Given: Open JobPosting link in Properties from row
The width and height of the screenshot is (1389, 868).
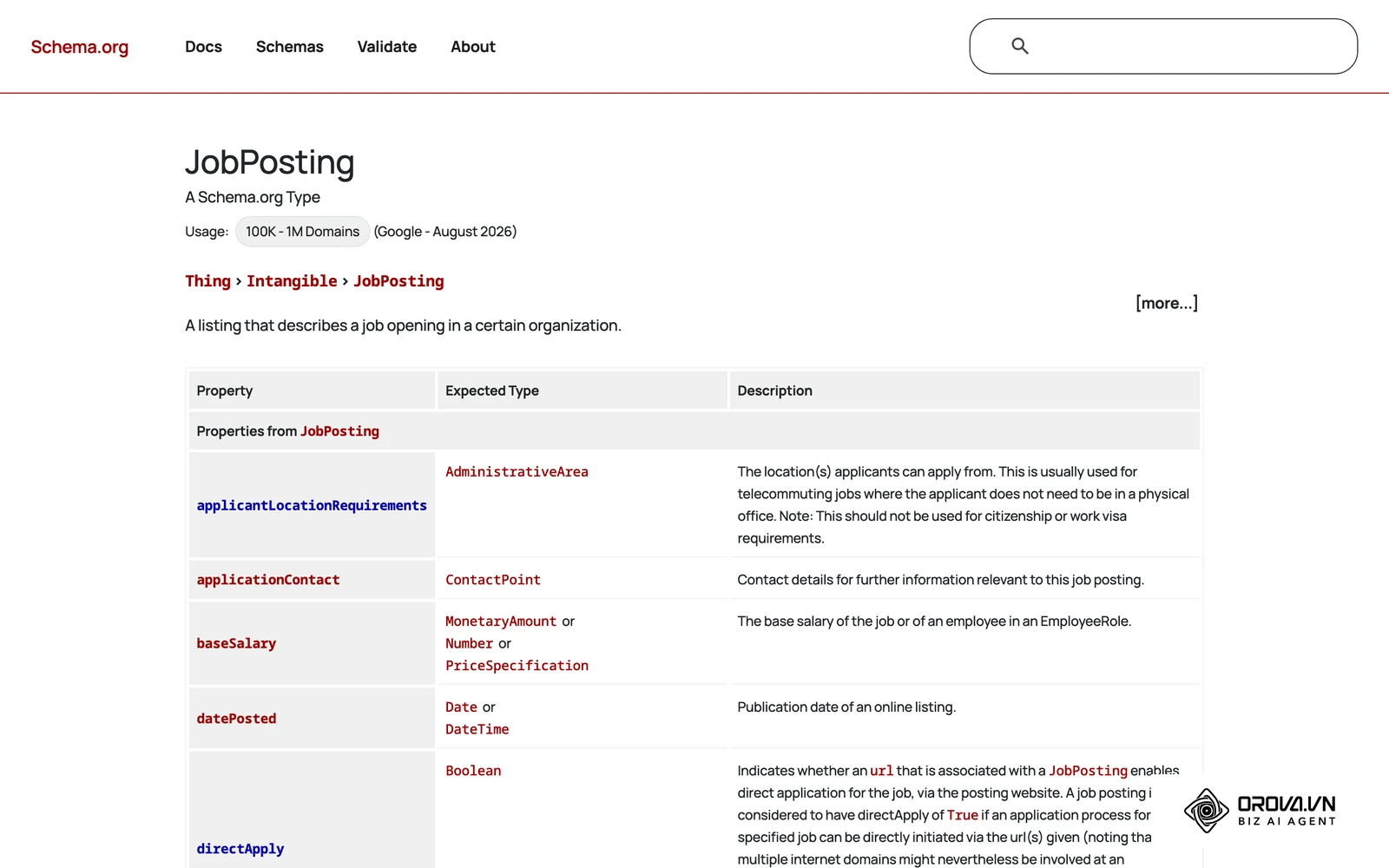Looking at the screenshot, I should coord(339,431).
